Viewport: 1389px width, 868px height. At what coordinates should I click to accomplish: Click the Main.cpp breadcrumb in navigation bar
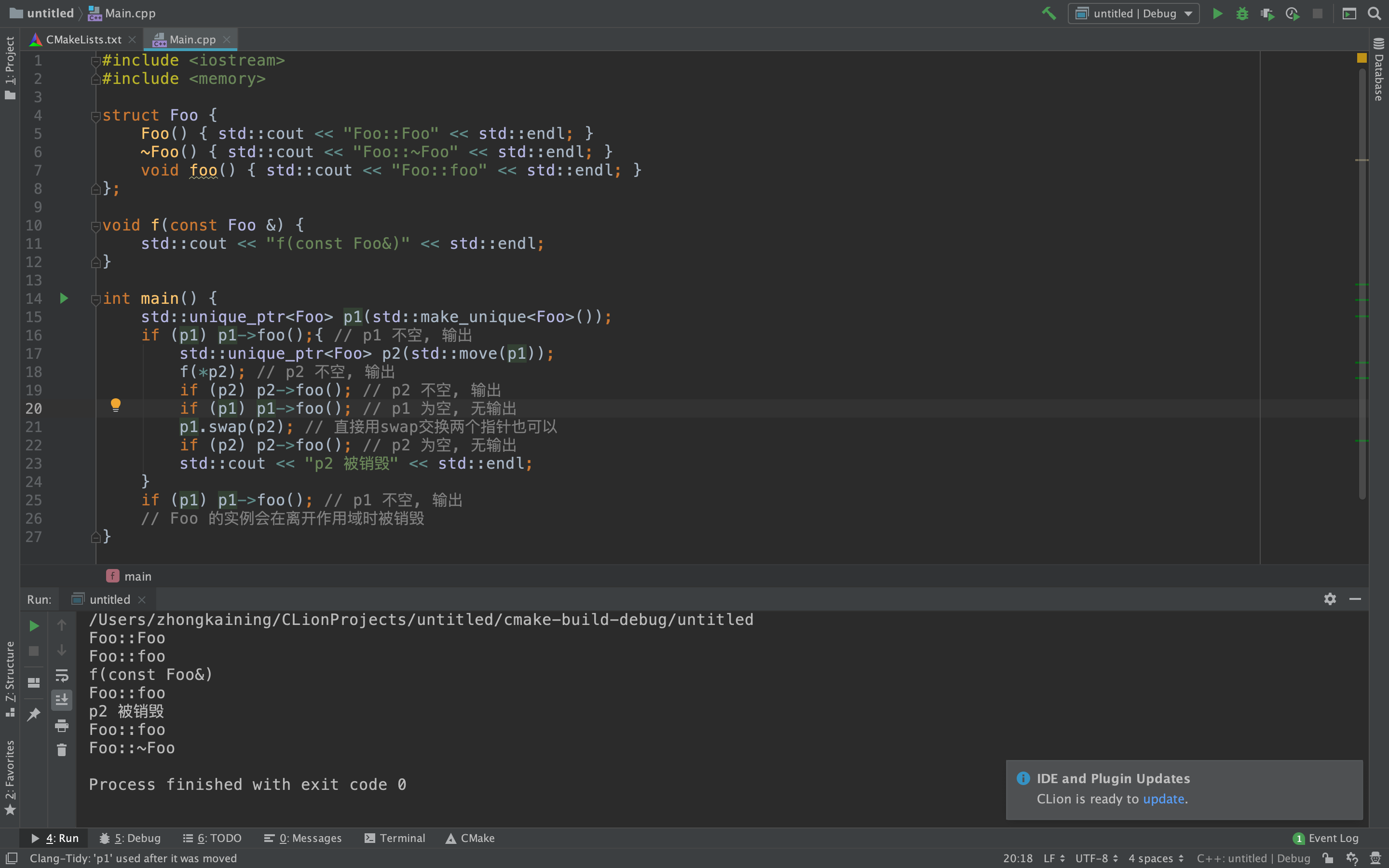[x=122, y=13]
